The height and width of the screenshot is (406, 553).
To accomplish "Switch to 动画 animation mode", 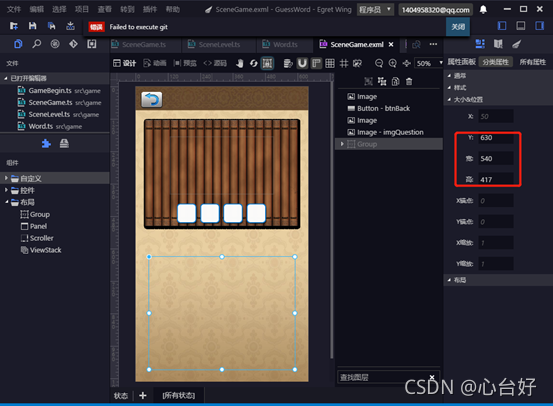I will [x=155, y=63].
